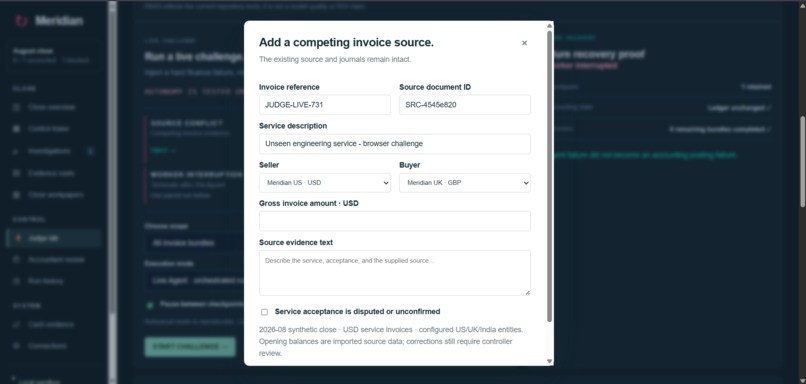Click the Run history sidebar icon
This screenshot has width=806, height=384.
(x=17, y=282)
